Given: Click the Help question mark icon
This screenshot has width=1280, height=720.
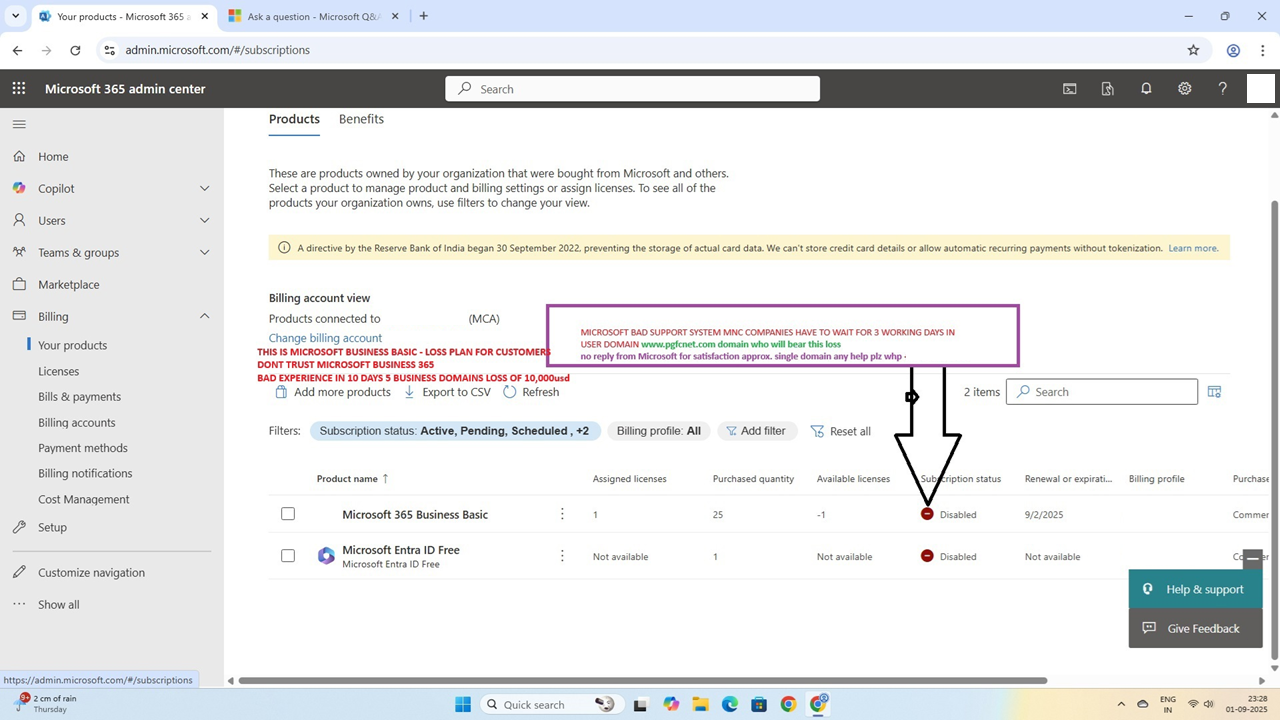Looking at the screenshot, I should coord(1222,89).
